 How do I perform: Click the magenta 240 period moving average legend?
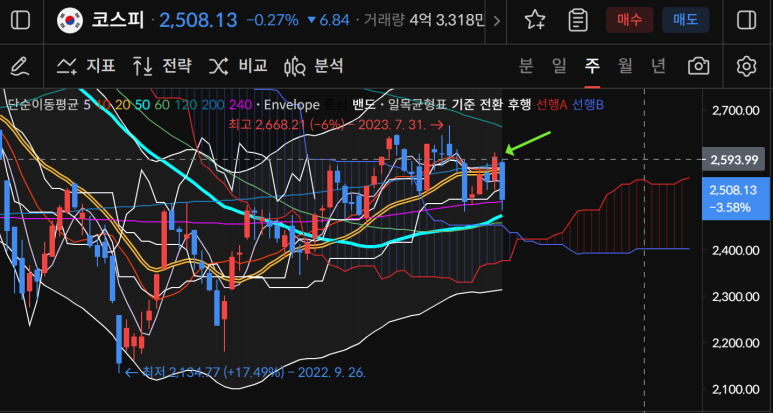(241, 104)
